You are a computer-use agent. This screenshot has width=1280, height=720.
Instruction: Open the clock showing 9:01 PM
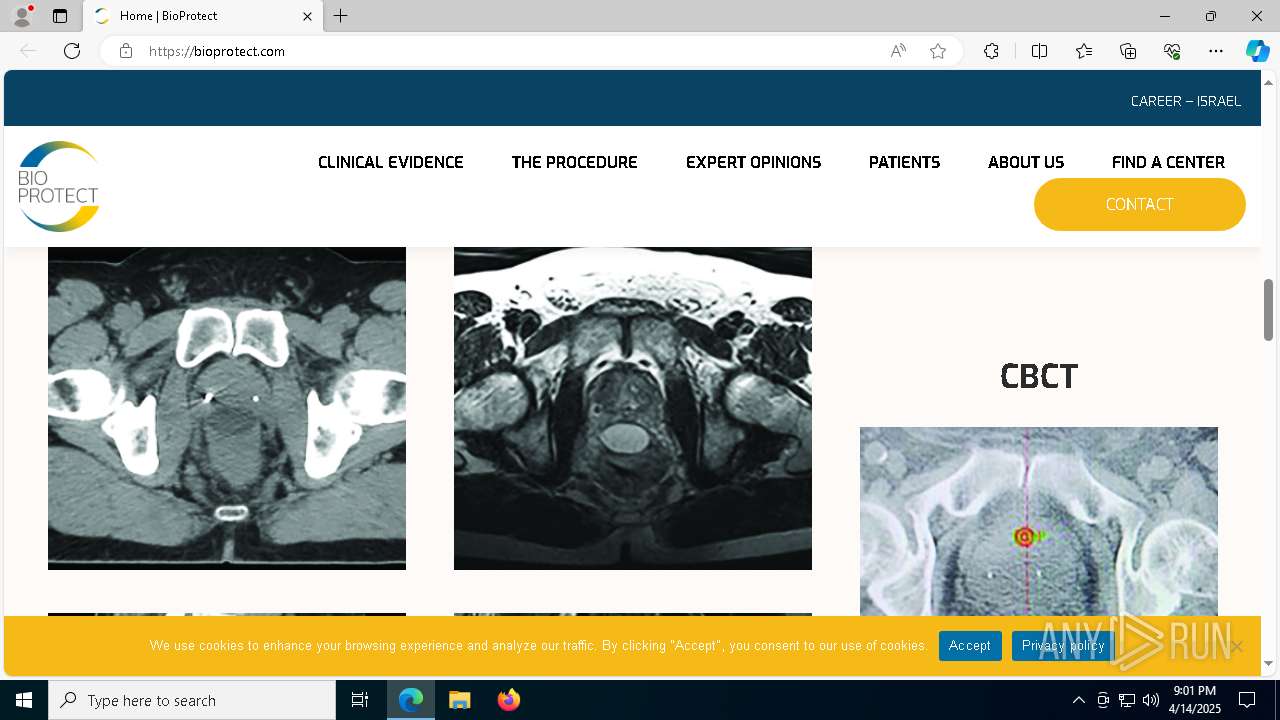pyautogui.click(x=1195, y=700)
